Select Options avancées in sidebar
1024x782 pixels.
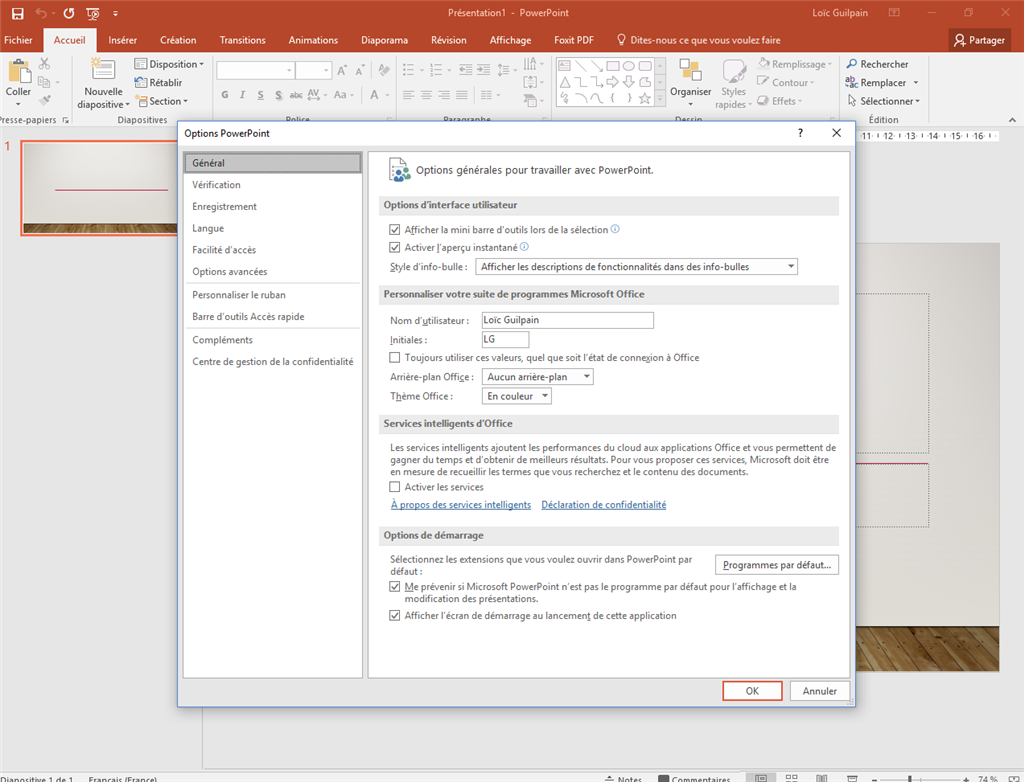272,271
